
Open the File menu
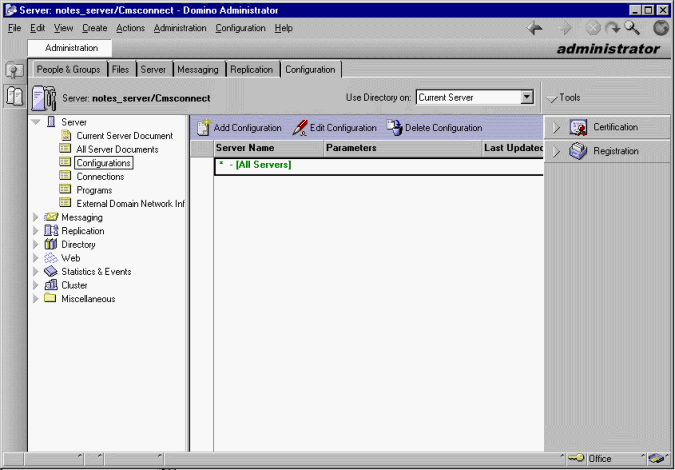point(14,28)
